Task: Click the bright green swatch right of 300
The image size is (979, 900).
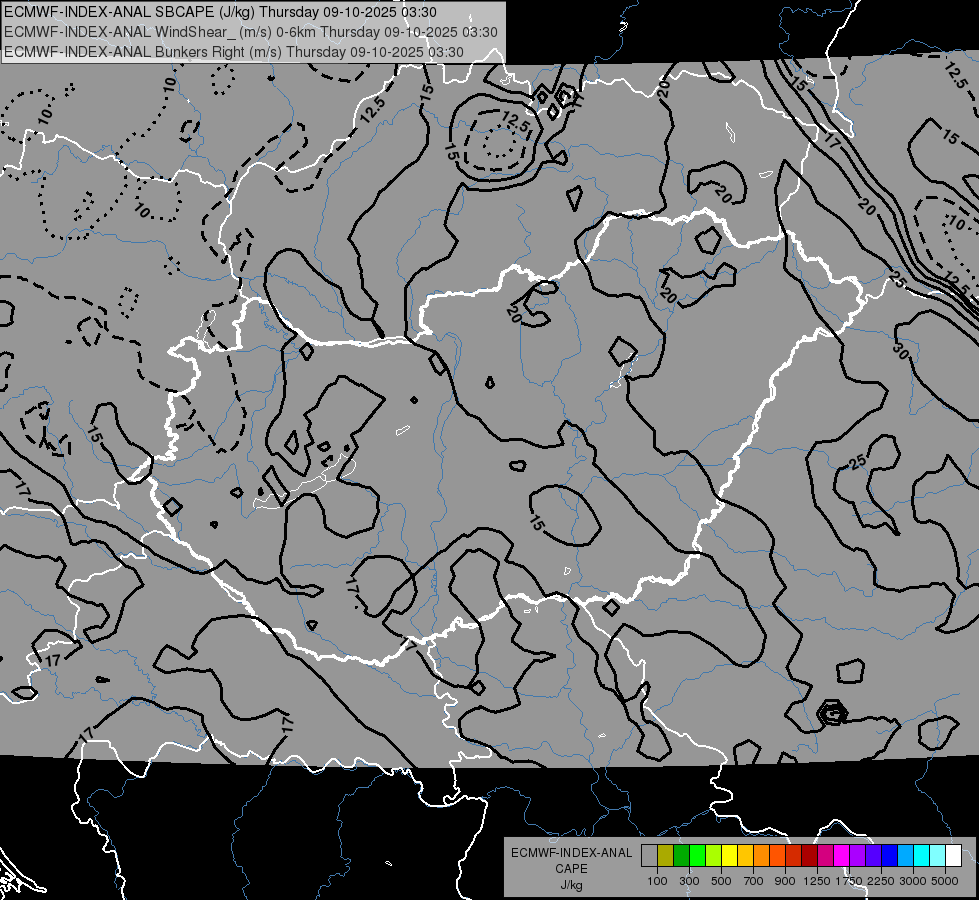Action: [x=697, y=855]
